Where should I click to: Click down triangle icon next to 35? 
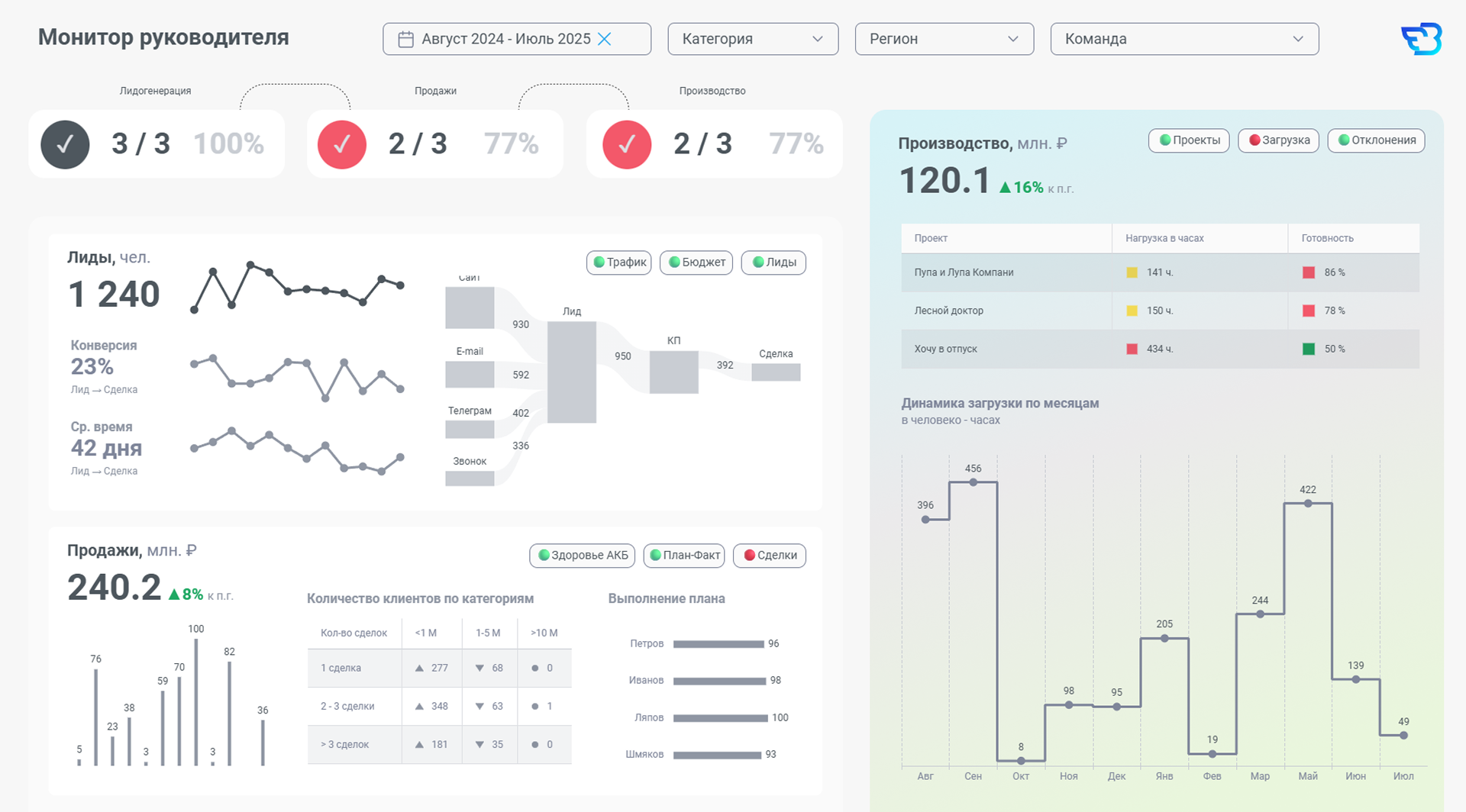480,744
